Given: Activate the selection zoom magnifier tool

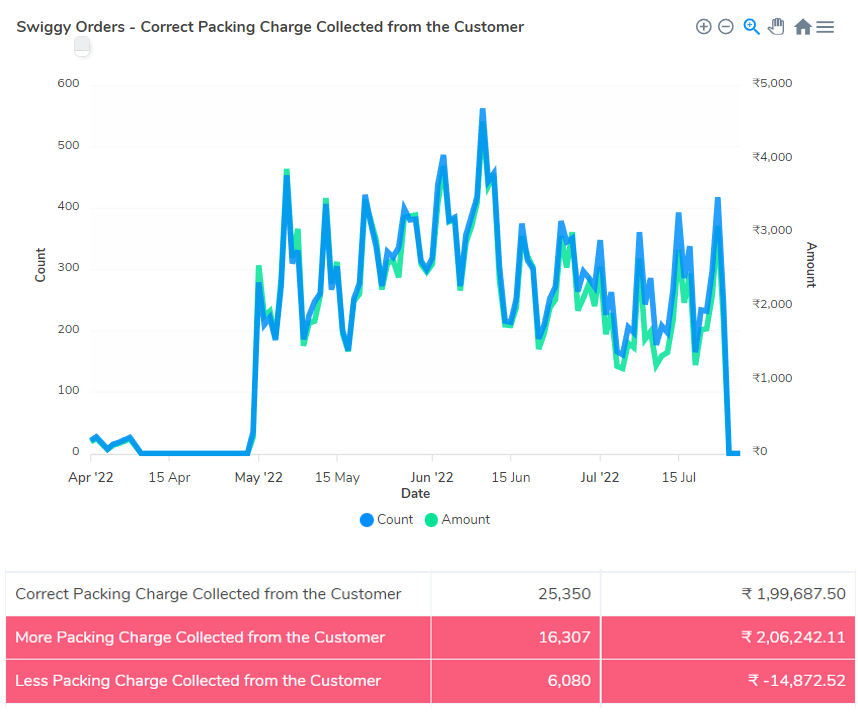Looking at the screenshot, I should (x=751, y=26).
